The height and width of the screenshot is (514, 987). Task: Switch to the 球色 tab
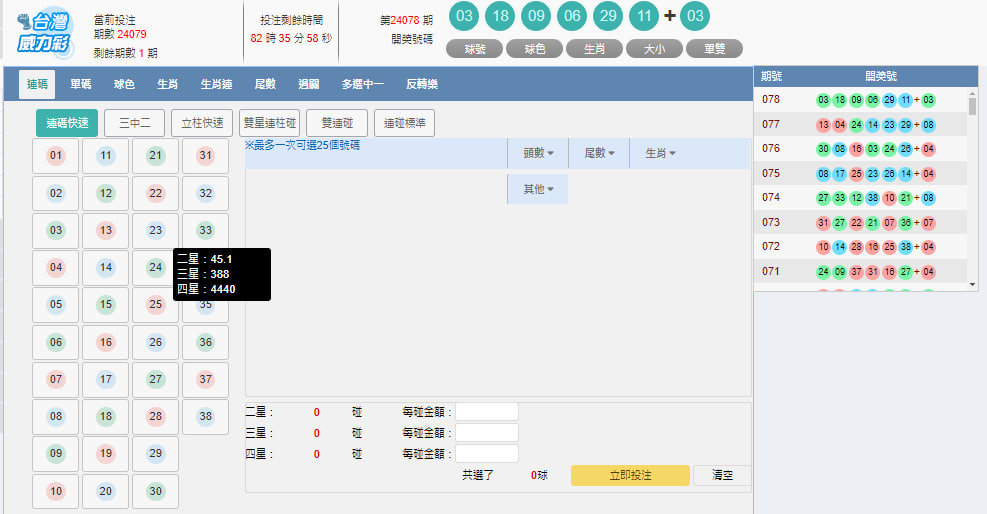click(x=124, y=84)
